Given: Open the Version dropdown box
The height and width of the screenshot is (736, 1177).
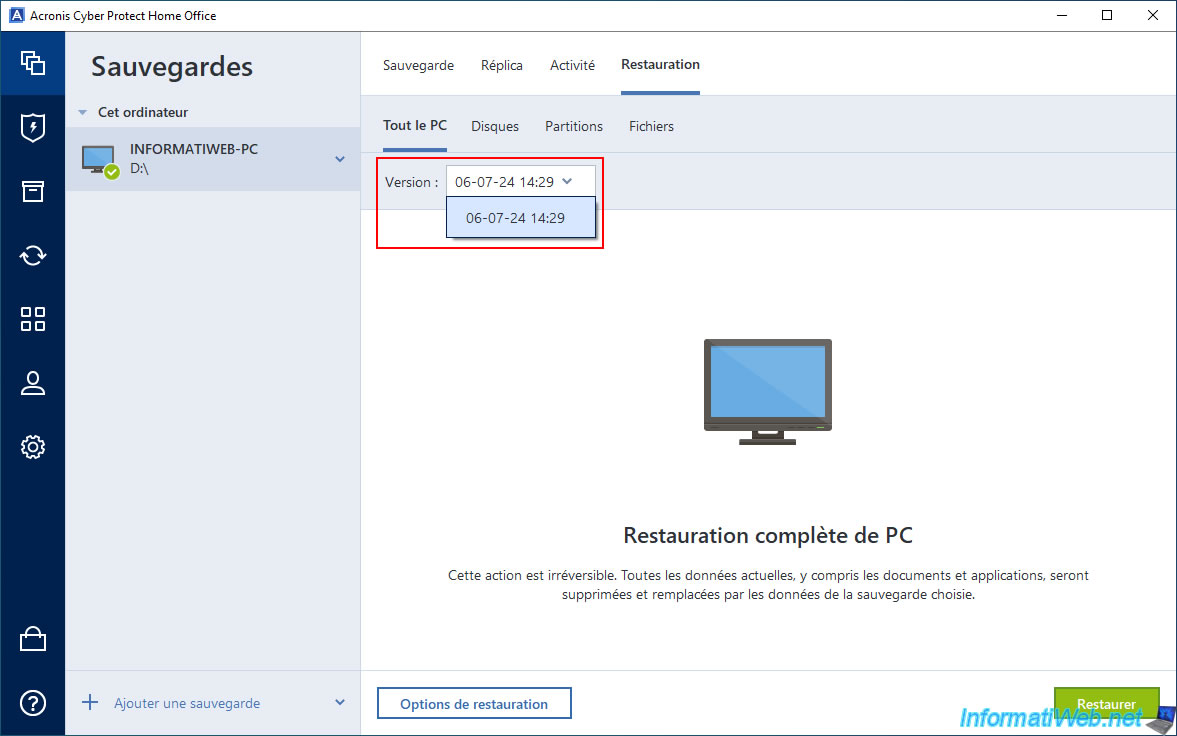Looking at the screenshot, I should pyautogui.click(x=520, y=182).
